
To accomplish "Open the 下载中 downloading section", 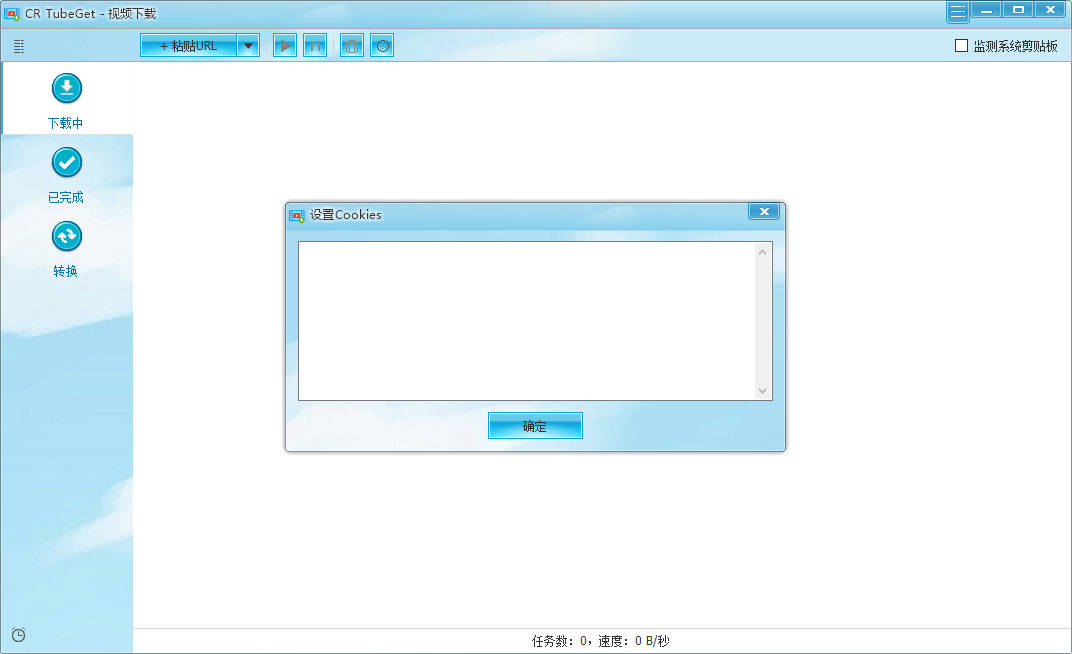I will [66, 99].
